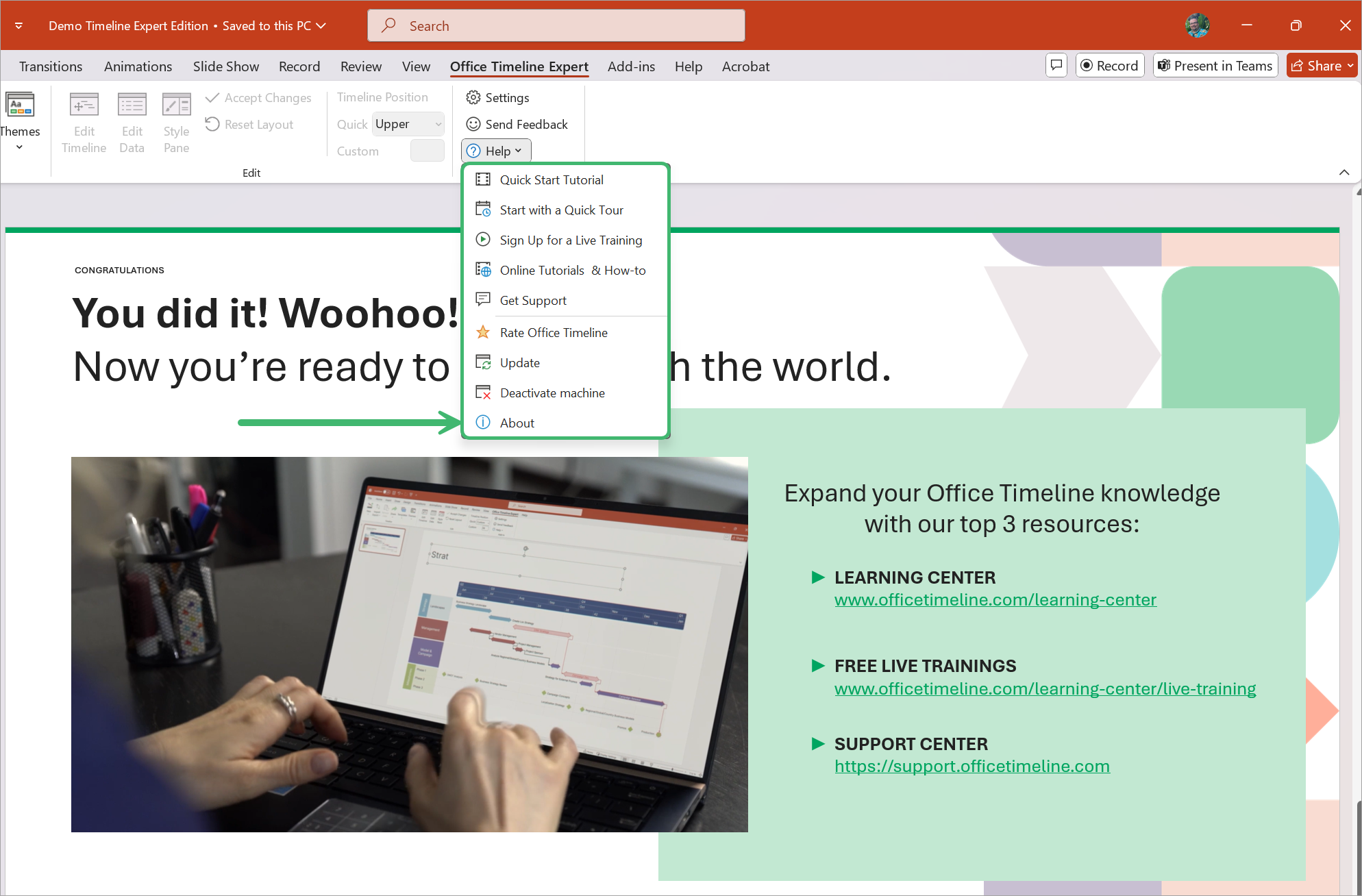Open the support.officetimeline.com link
Screen dimensions: 1362x896
tap(972, 767)
